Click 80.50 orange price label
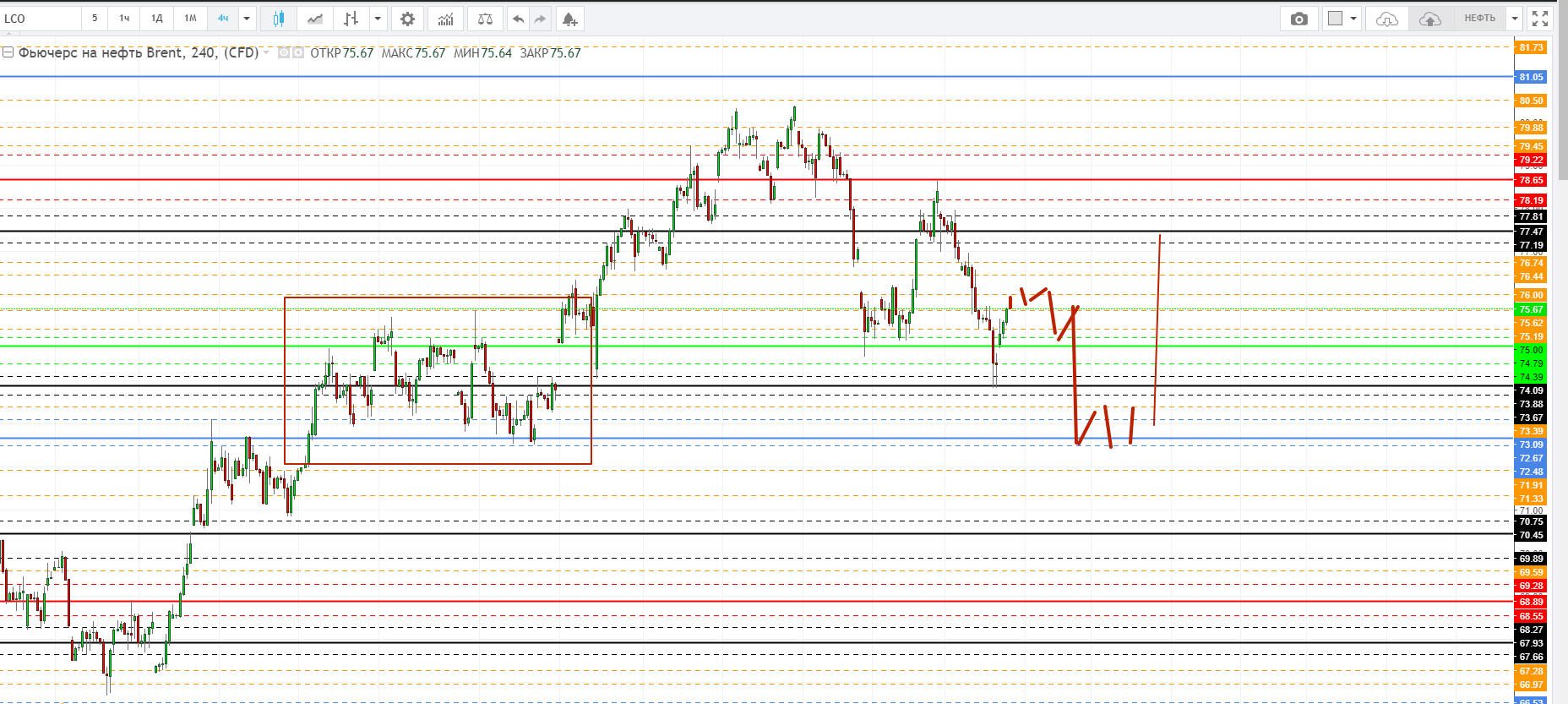1568x704 pixels. (x=1531, y=101)
